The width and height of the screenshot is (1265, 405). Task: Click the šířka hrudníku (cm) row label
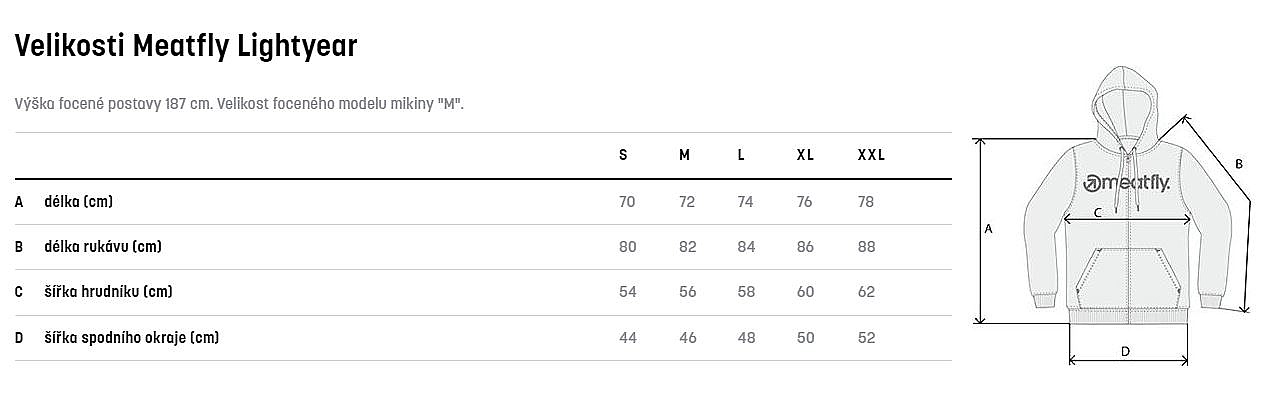click(108, 292)
